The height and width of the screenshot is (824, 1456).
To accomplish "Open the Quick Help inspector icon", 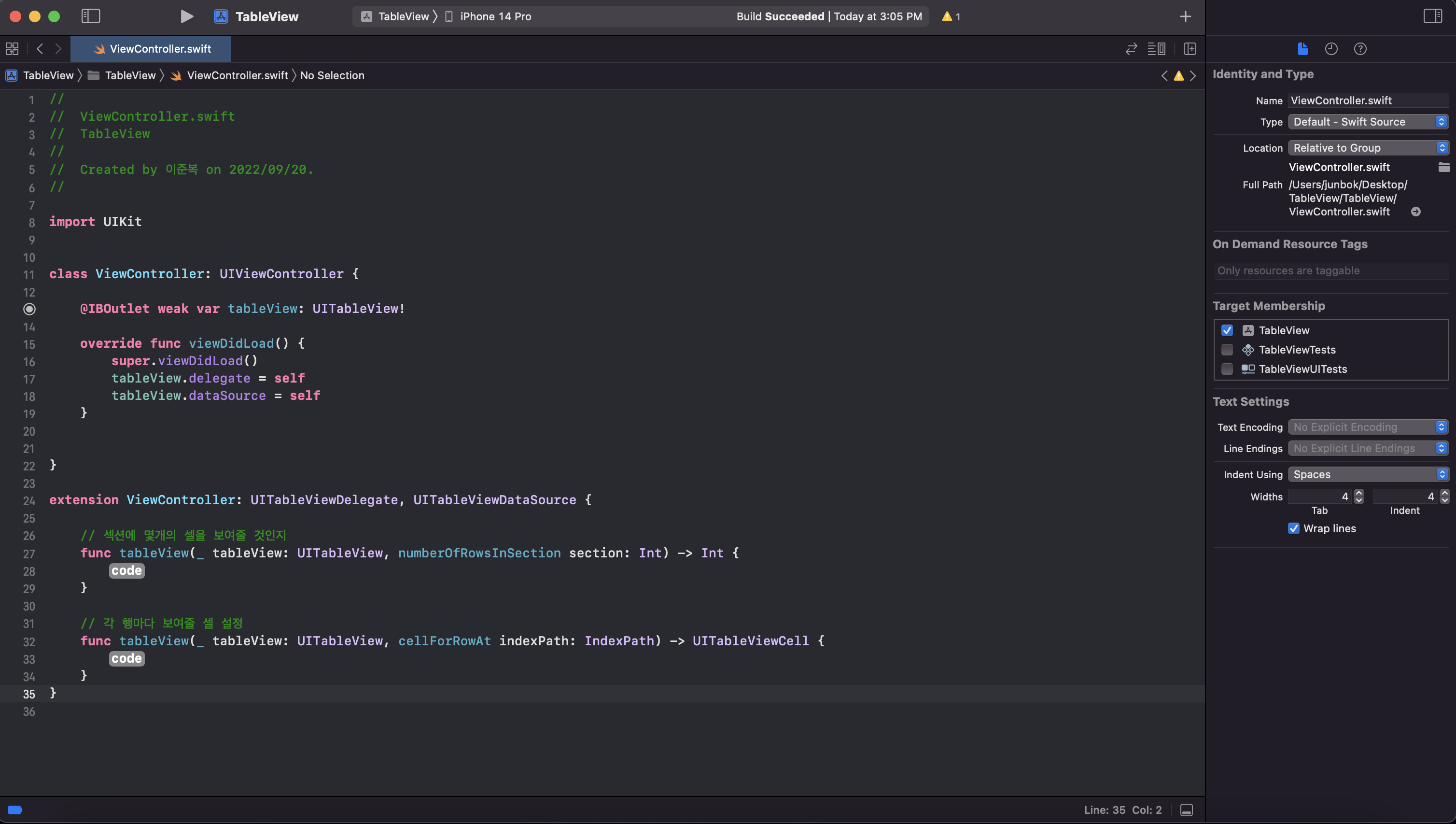I will pos(1360,49).
